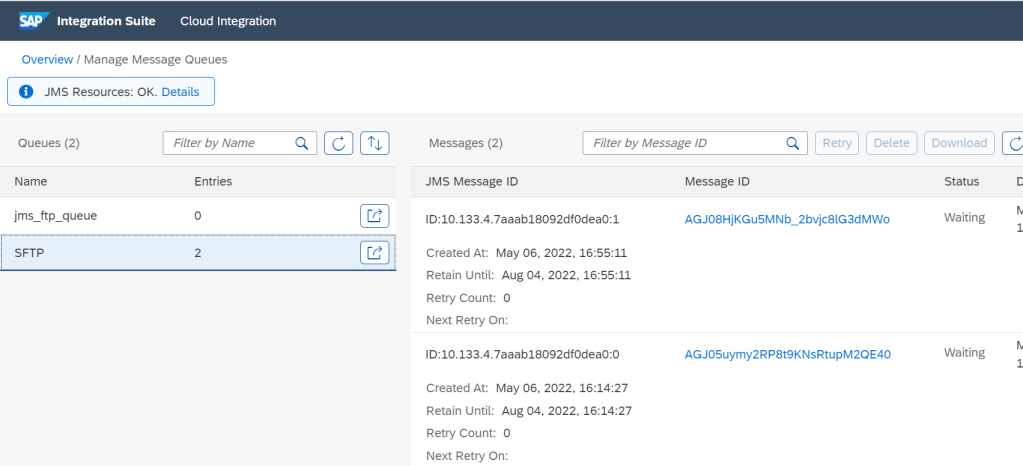Sort the queues list
This screenshot has height=466, width=1023.
[375, 143]
